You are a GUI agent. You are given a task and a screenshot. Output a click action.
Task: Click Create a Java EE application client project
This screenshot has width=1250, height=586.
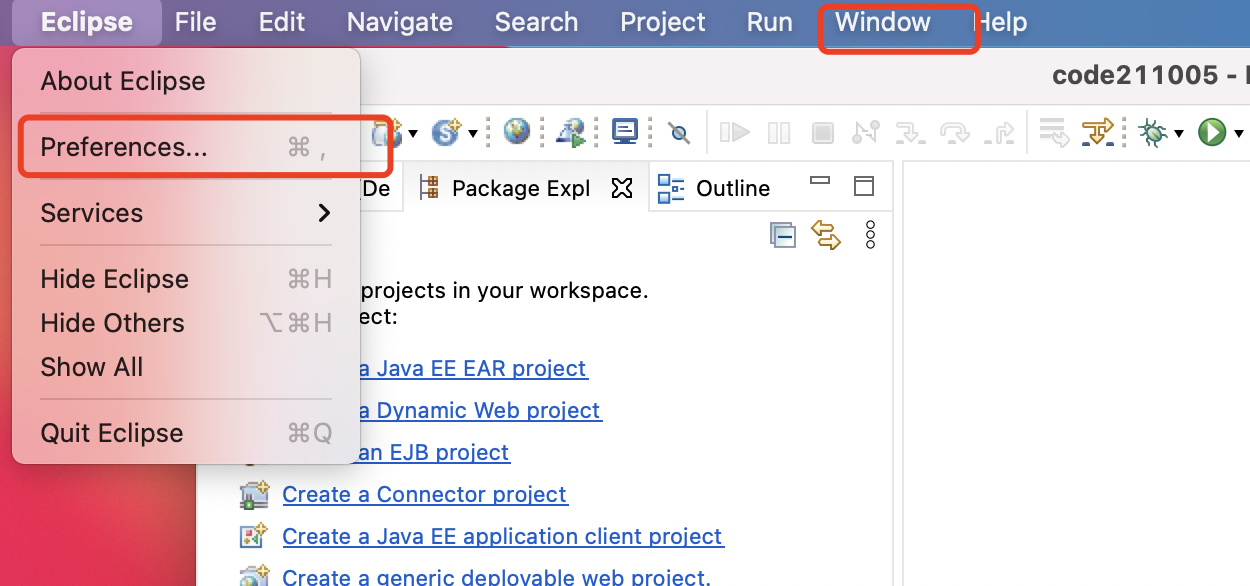click(503, 536)
